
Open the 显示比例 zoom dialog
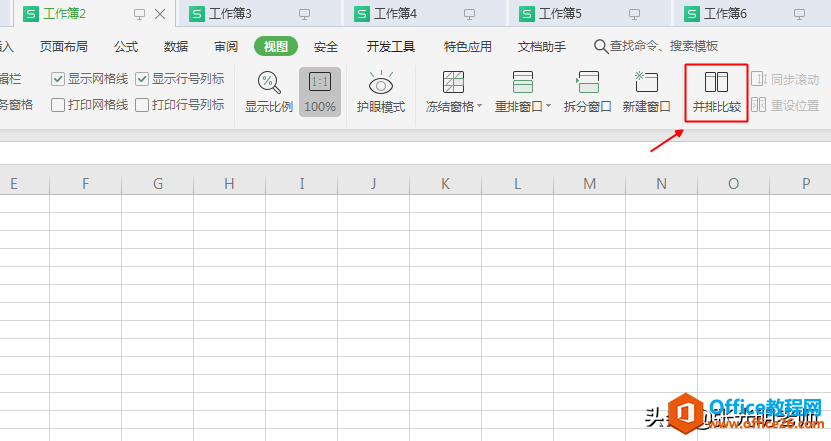pyautogui.click(x=269, y=92)
